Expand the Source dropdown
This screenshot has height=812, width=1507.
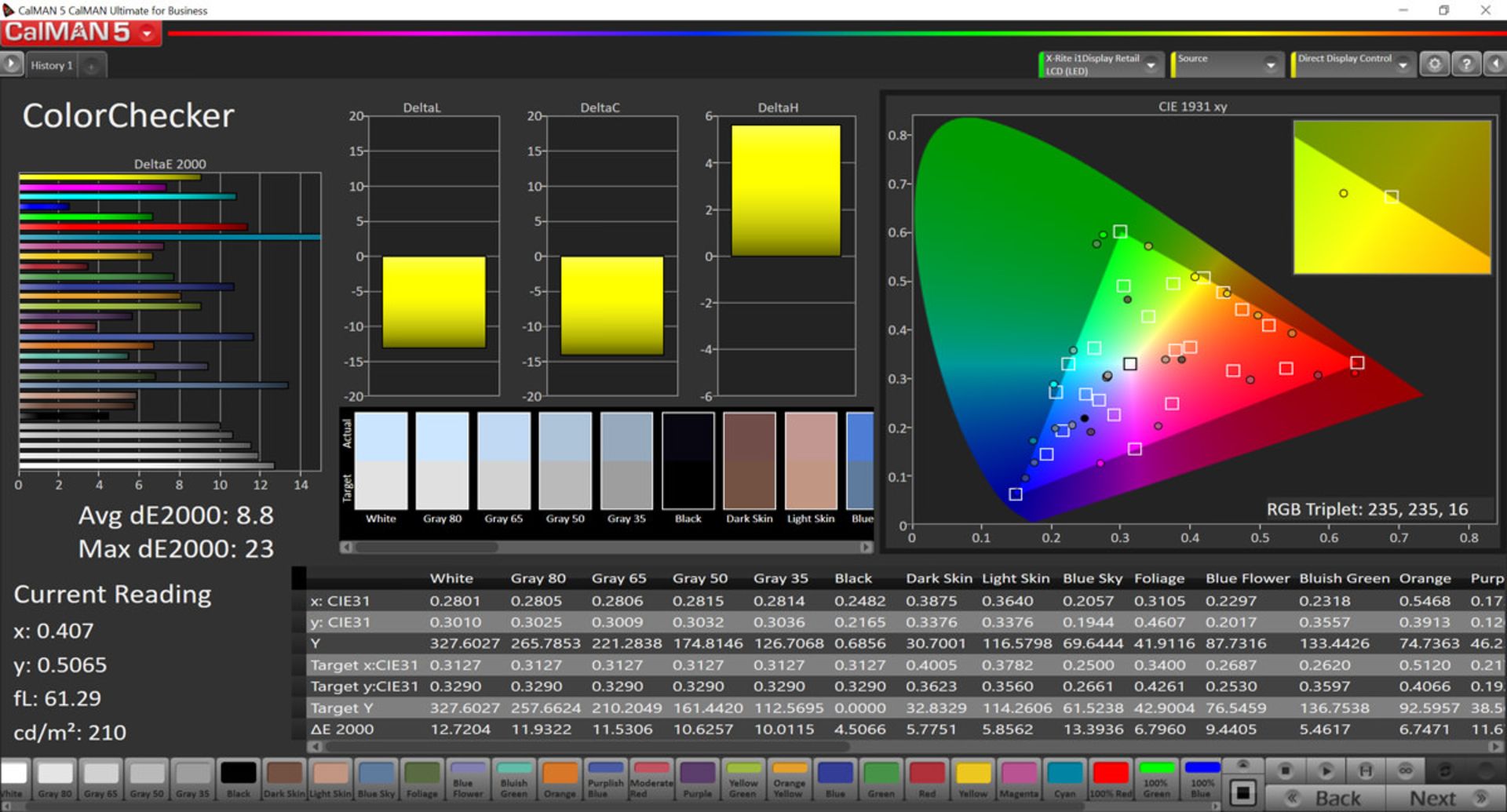click(1270, 65)
